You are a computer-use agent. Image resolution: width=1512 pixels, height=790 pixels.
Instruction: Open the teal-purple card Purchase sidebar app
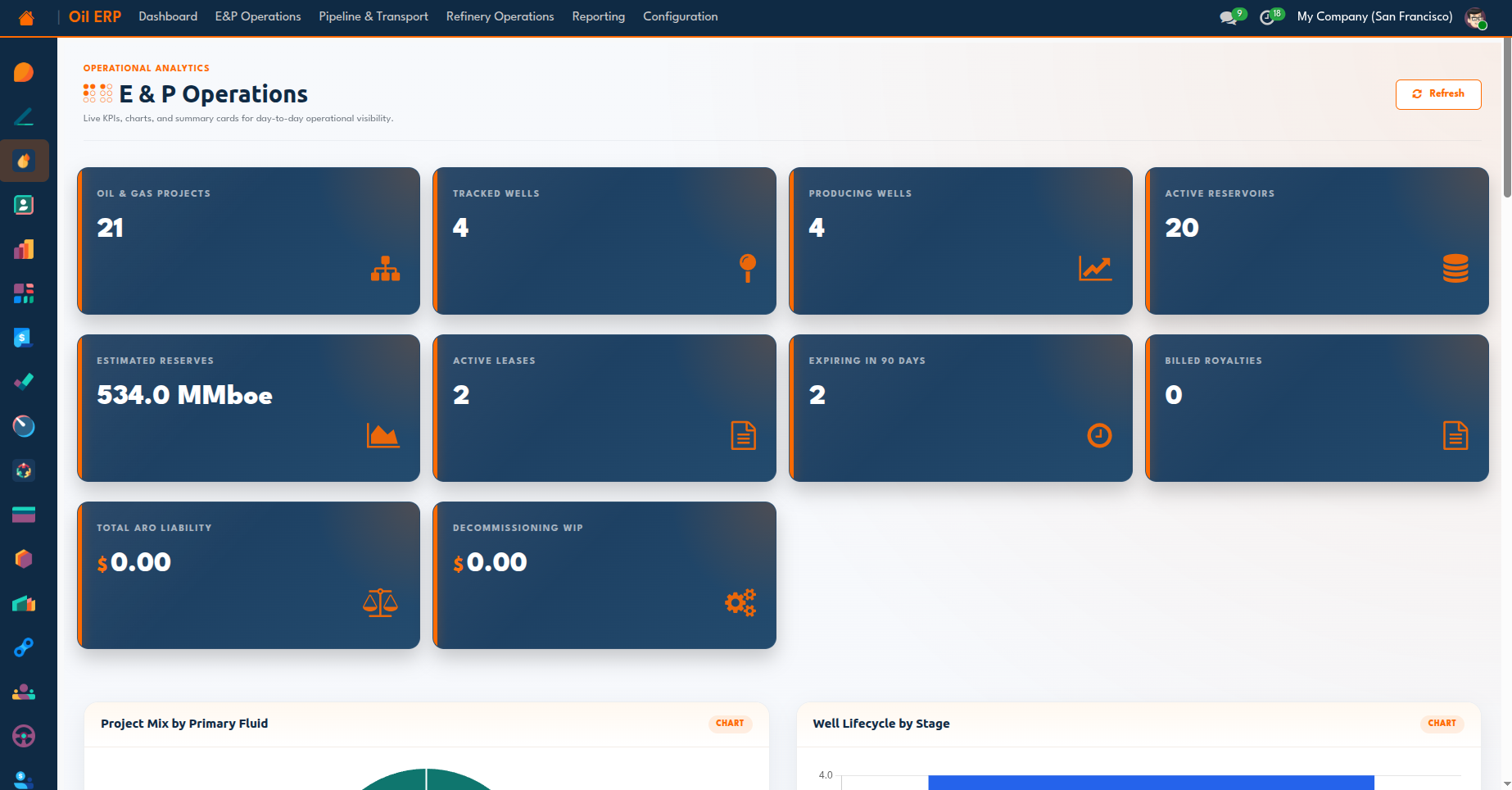24,515
